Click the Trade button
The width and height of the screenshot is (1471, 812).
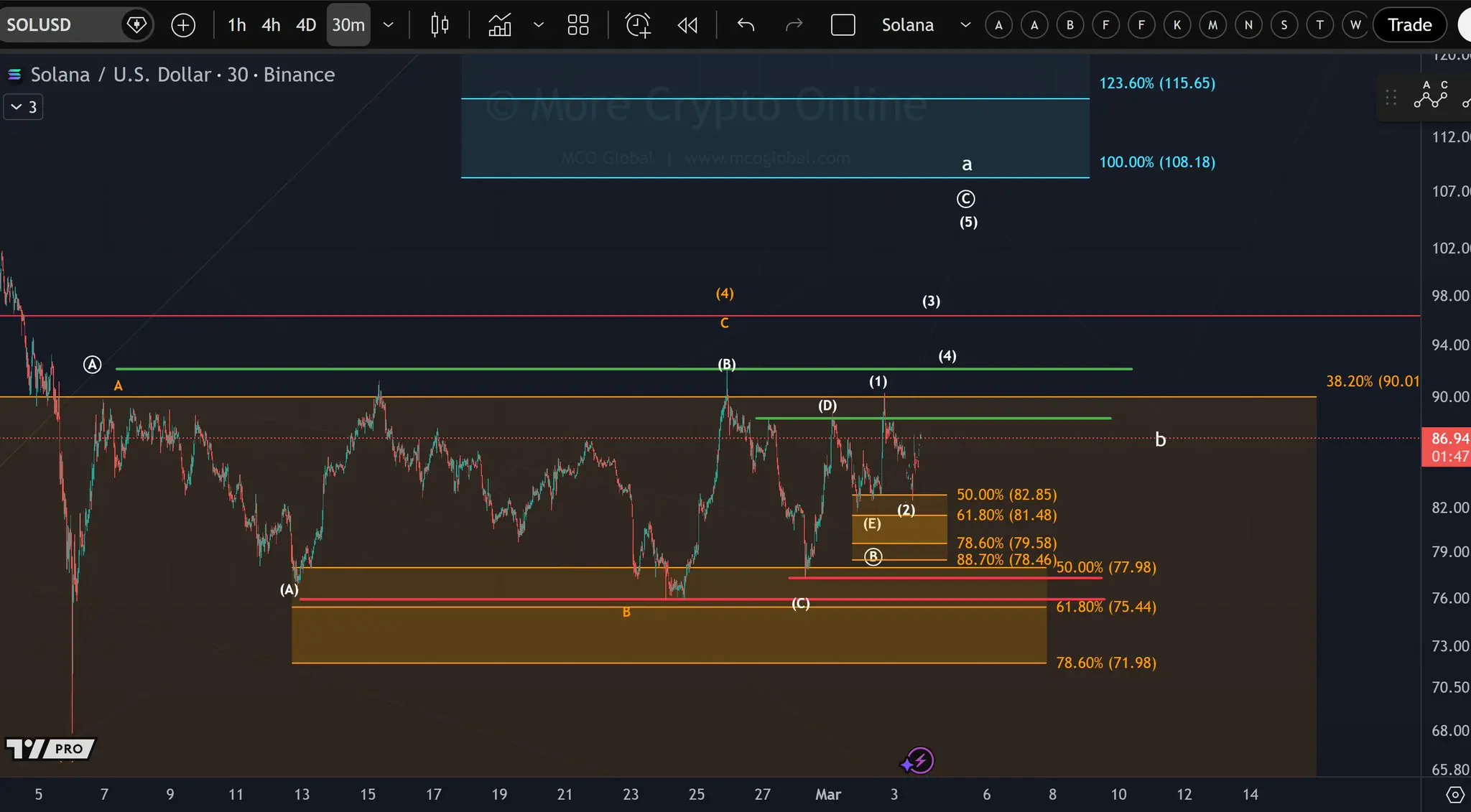coord(1409,25)
